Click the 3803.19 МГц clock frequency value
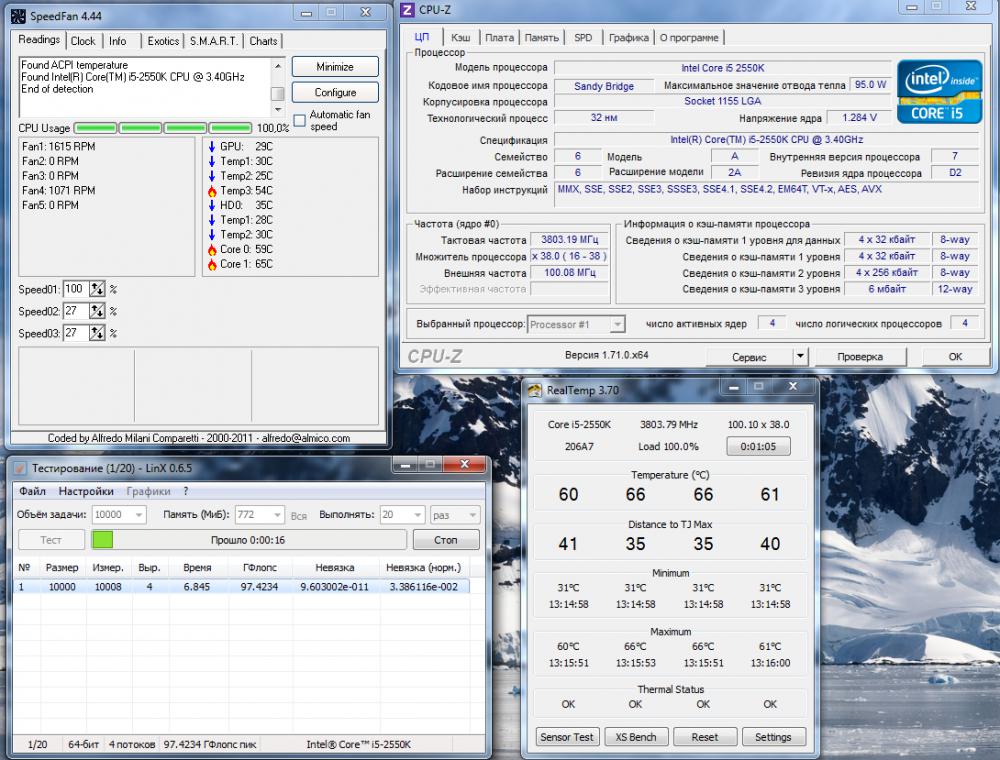Image resolution: width=1000 pixels, height=760 pixels. point(570,240)
